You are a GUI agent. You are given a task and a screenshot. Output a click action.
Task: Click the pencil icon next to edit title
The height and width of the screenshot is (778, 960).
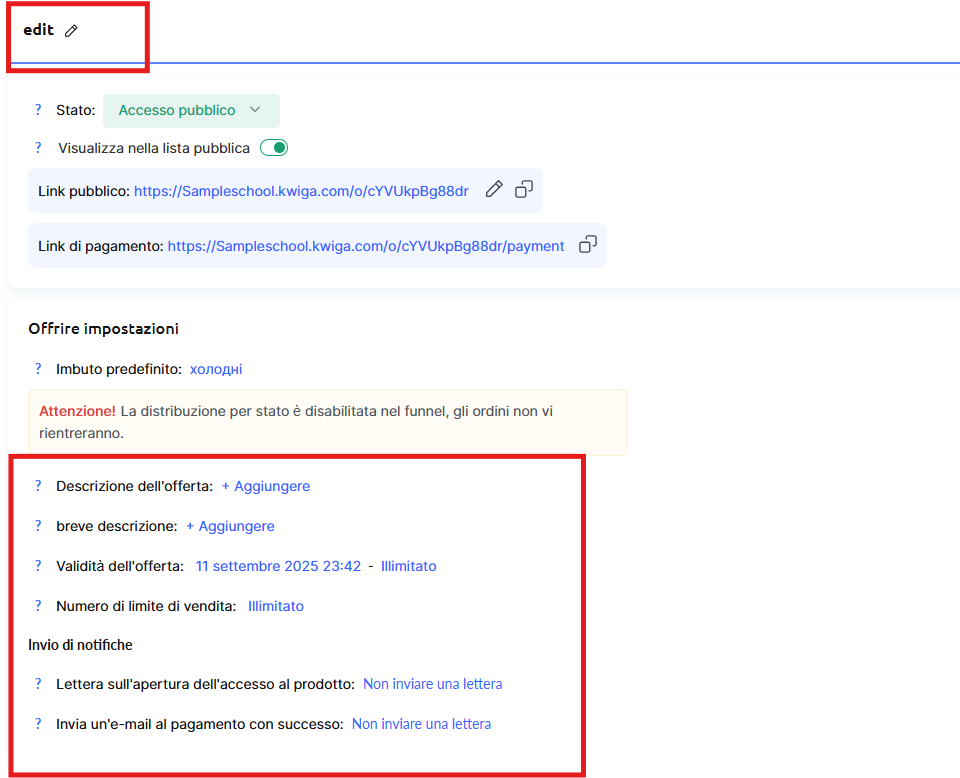(x=71, y=31)
